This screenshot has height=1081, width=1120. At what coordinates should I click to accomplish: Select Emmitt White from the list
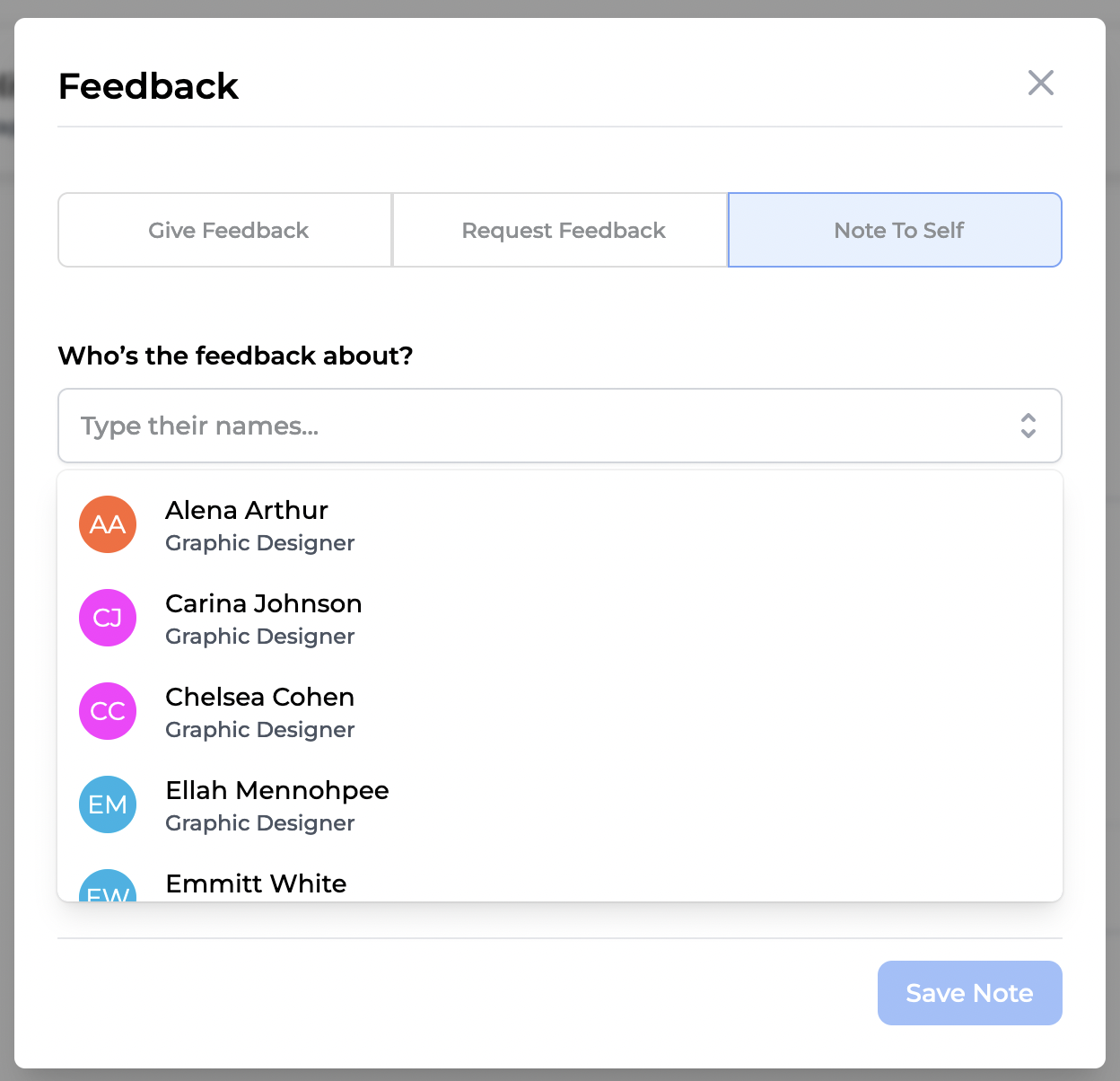click(257, 883)
